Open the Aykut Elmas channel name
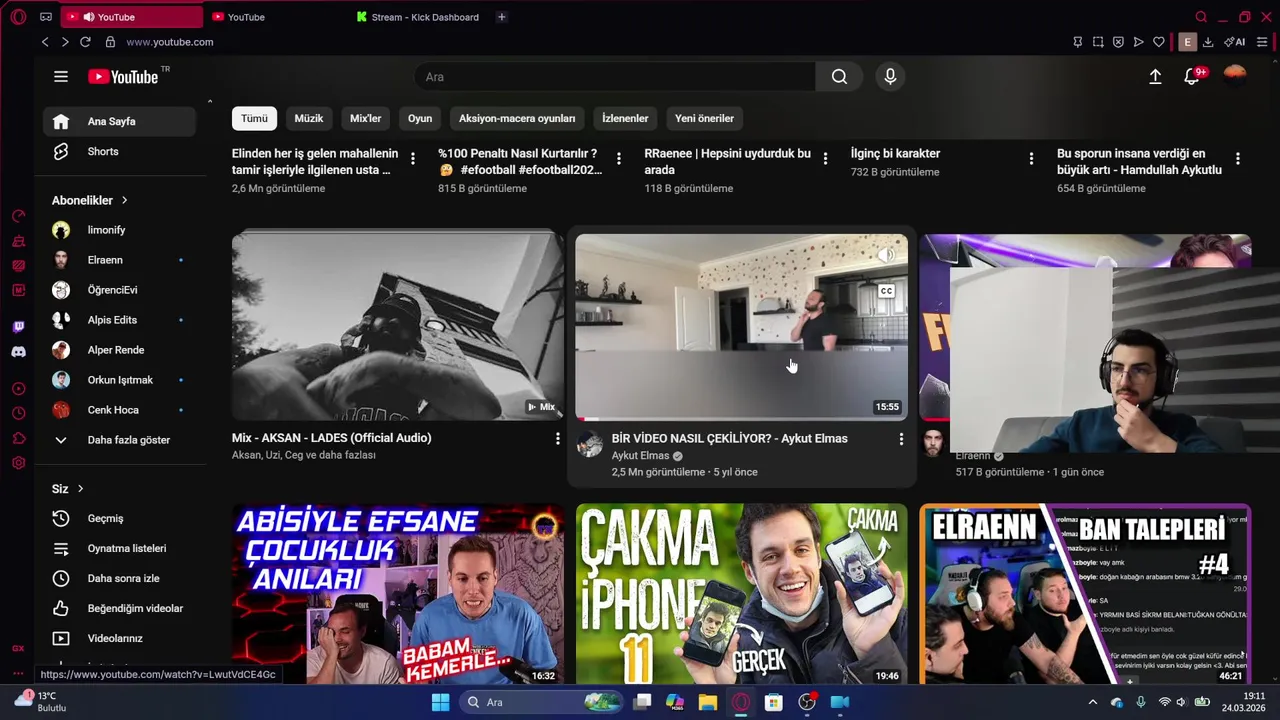Screen dimensions: 1280x720 [640, 456]
